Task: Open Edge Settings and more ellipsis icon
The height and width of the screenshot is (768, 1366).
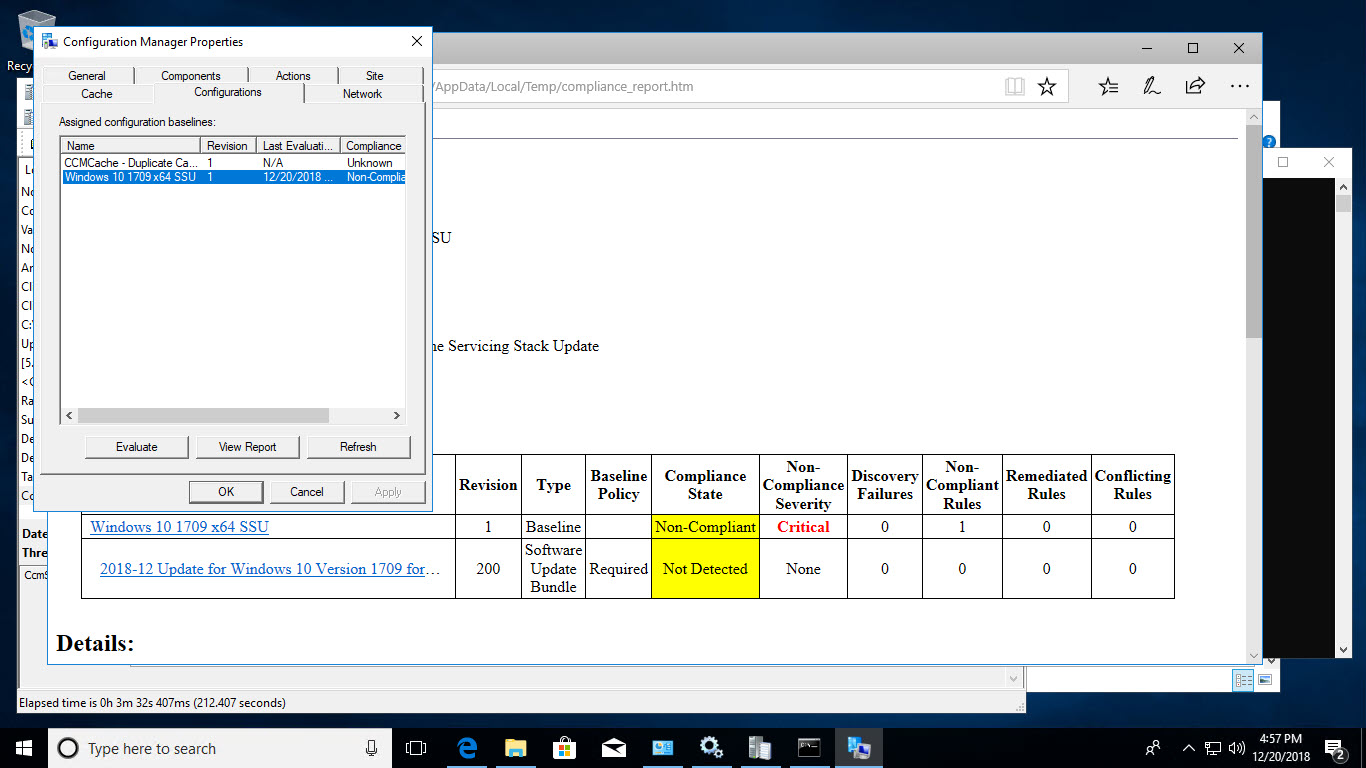Action: tap(1240, 86)
